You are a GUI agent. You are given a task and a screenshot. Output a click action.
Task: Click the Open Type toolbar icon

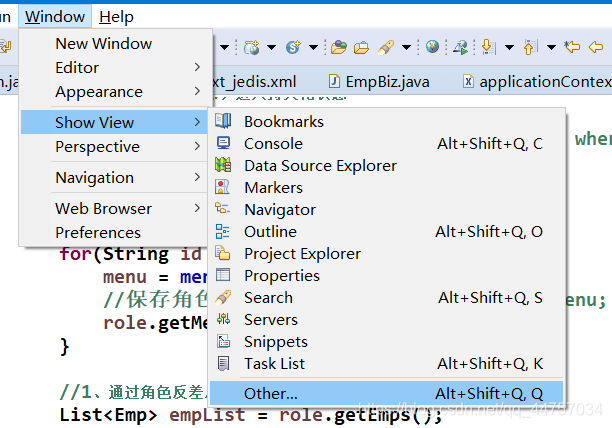coord(339,47)
